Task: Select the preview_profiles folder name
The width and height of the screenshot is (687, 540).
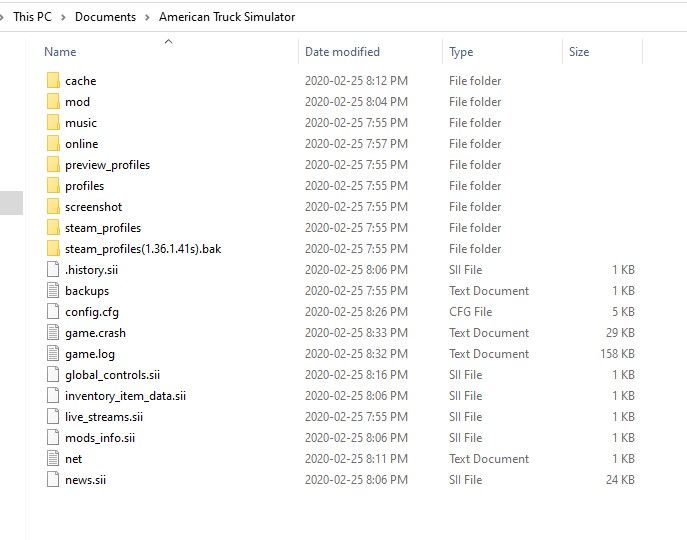Action: [107, 165]
